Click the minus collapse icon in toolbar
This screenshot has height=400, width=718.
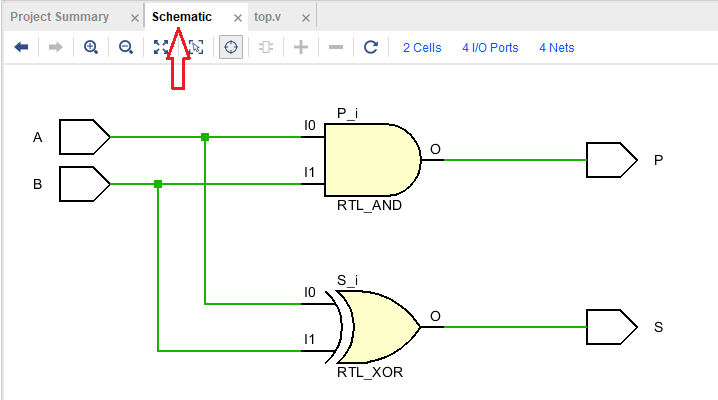pos(336,47)
